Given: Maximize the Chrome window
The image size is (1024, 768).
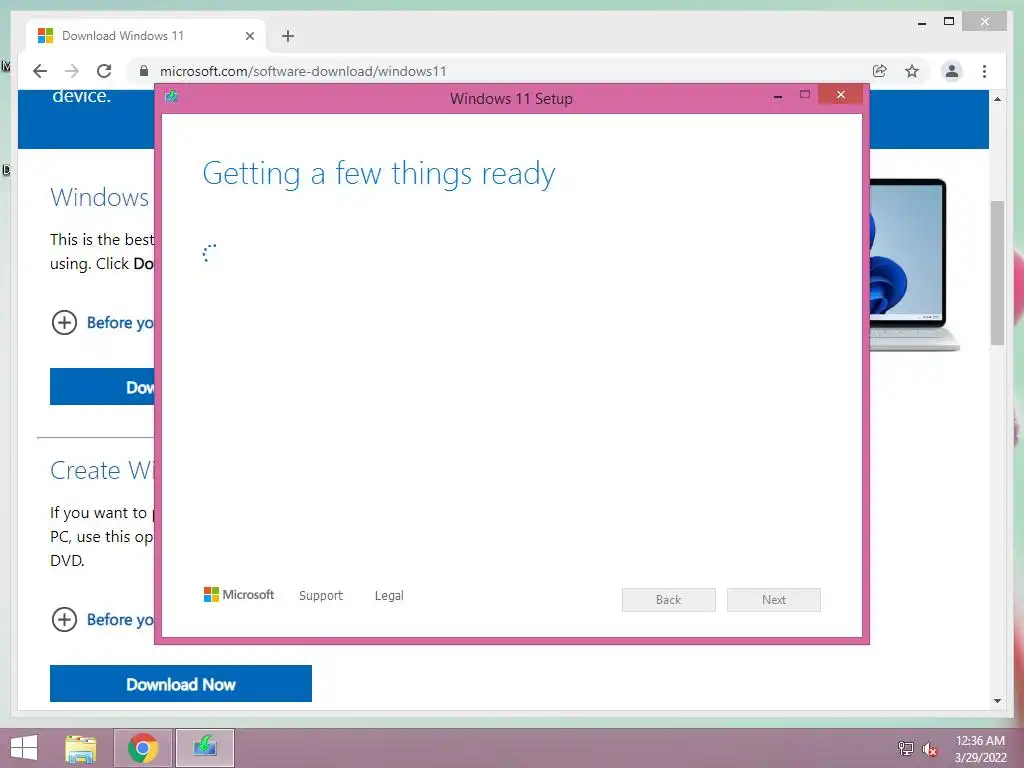Looking at the screenshot, I should pos(949,22).
